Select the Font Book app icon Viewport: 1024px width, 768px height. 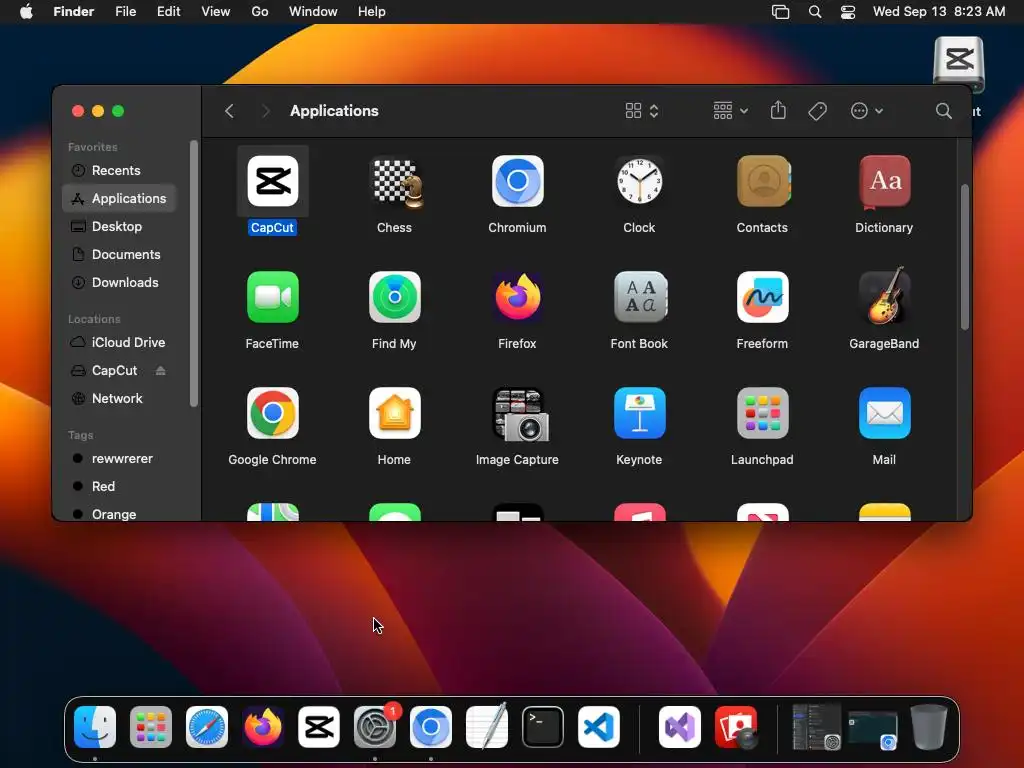639,297
